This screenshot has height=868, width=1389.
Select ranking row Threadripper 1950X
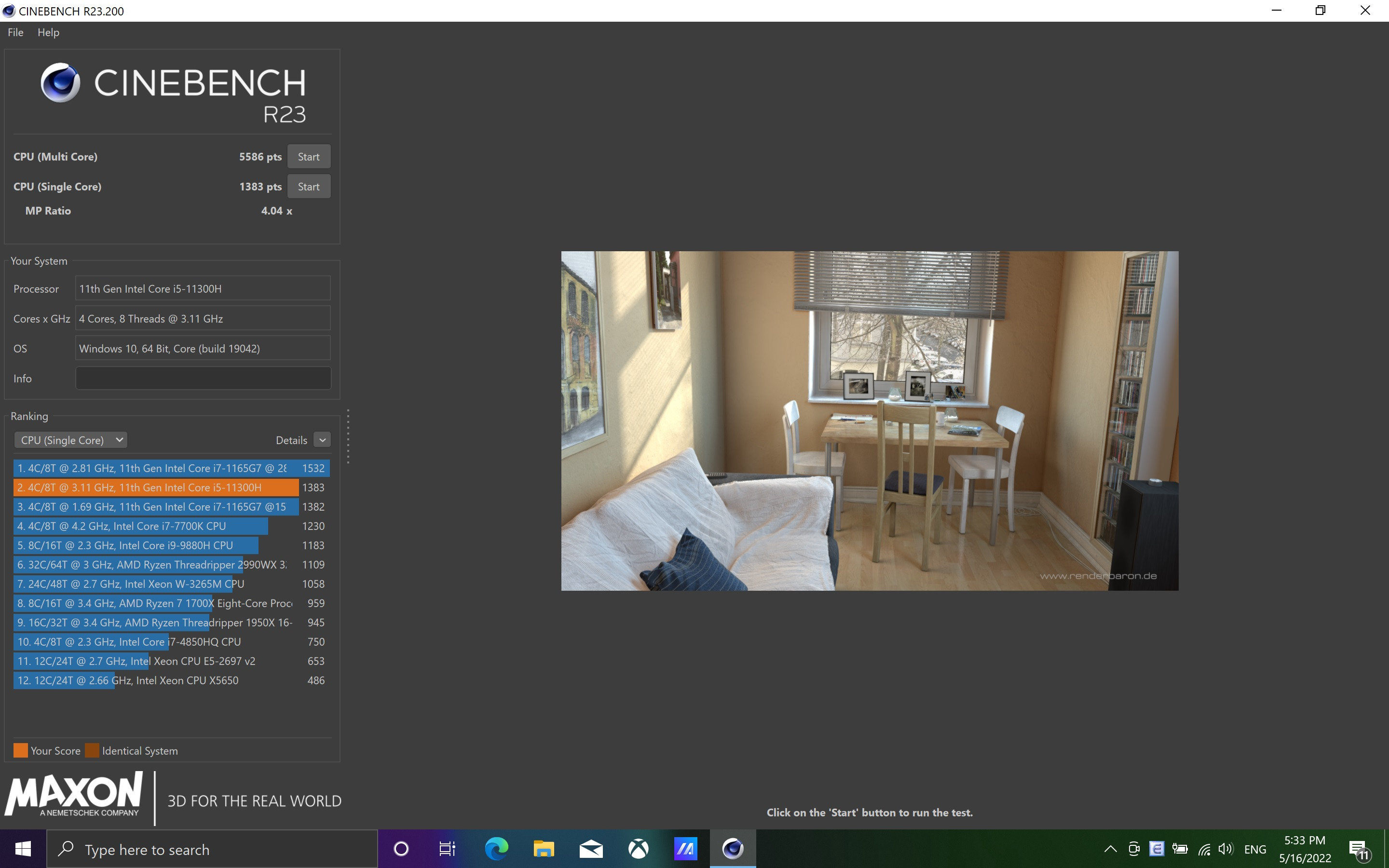click(172, 622)
